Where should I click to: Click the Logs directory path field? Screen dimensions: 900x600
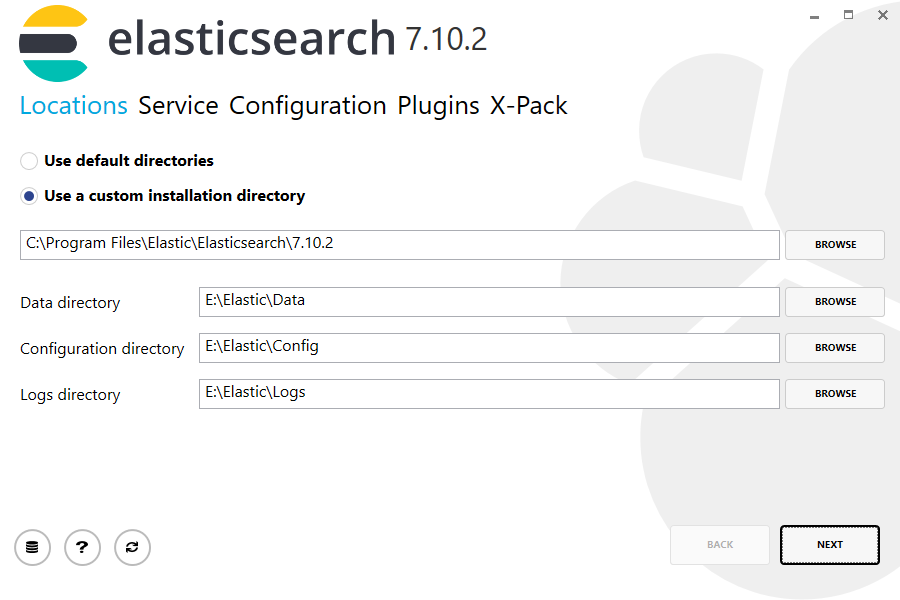tap(489, 393)
